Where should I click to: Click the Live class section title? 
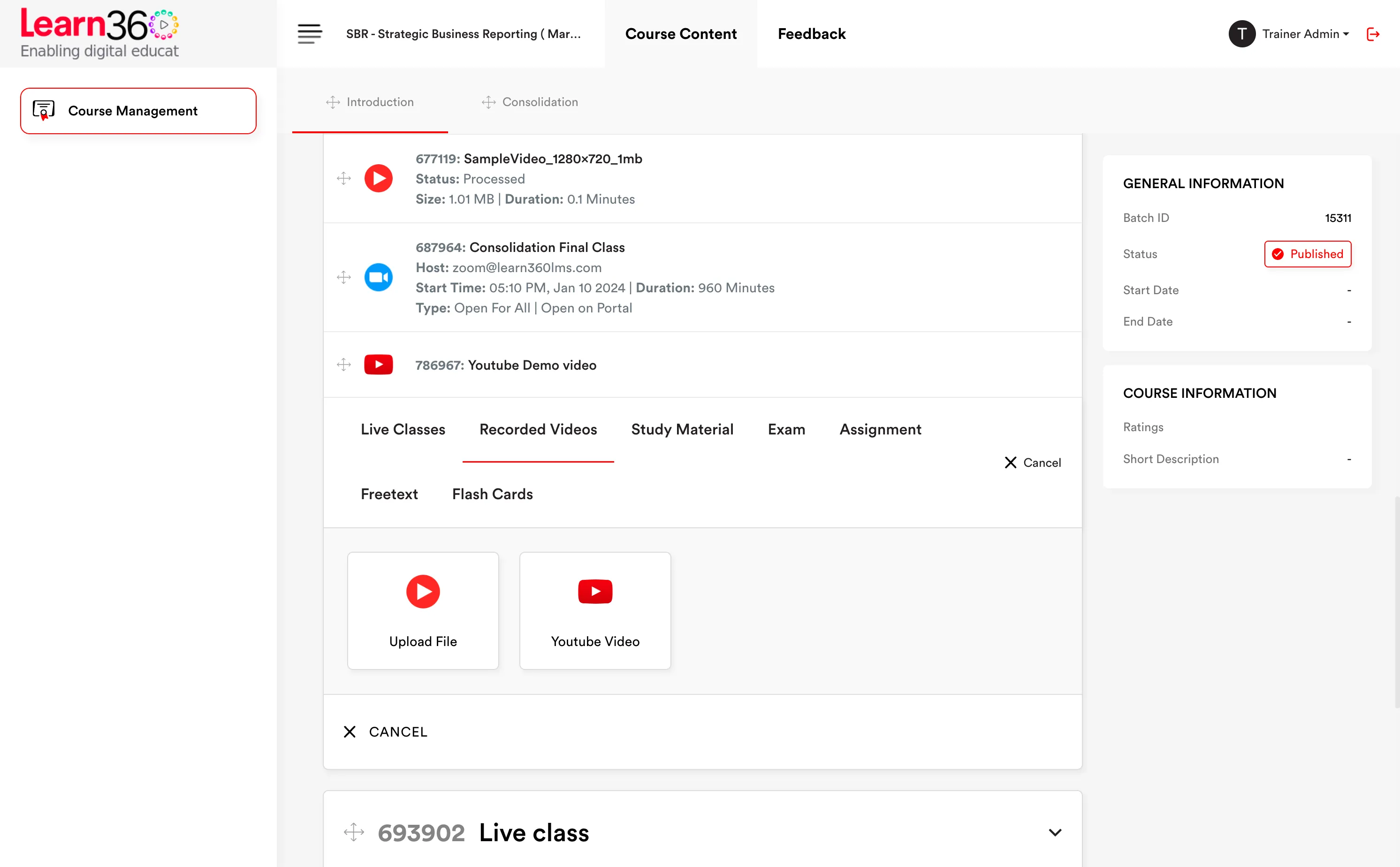point(534,833)
